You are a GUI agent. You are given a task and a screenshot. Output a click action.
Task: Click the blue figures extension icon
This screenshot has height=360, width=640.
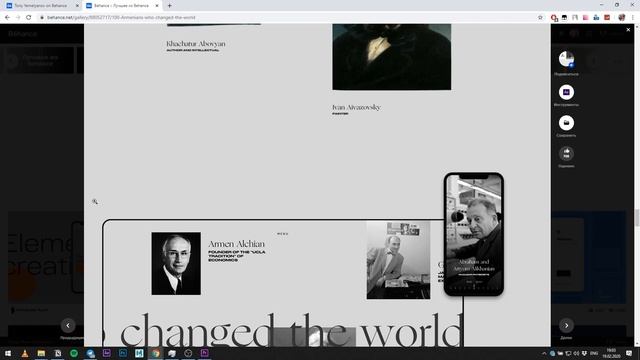[x=596, y=18]
